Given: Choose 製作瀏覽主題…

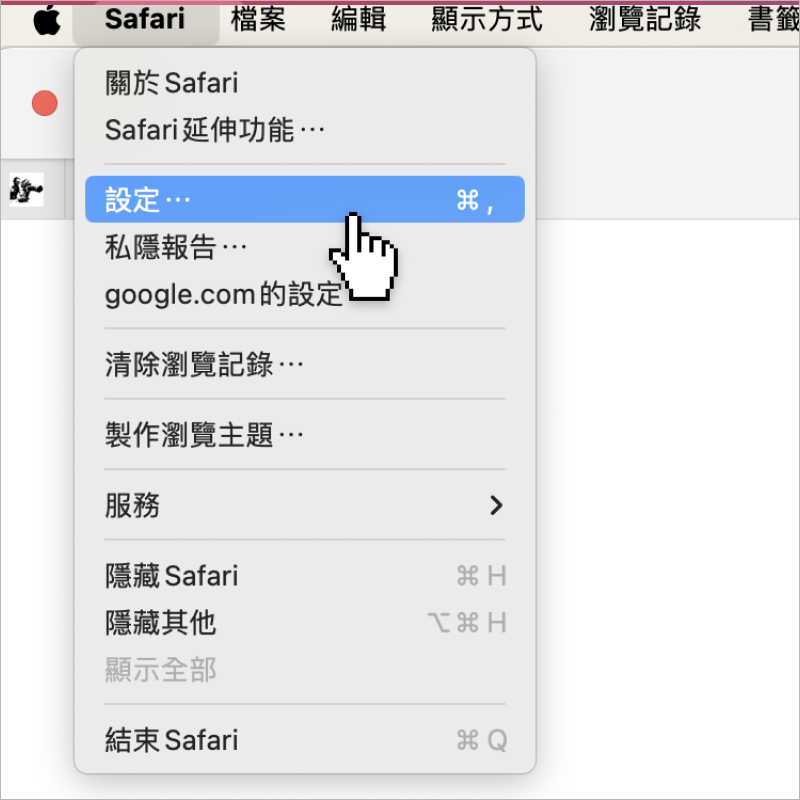Looking at the screenshot, I should [x=305, y=435].
